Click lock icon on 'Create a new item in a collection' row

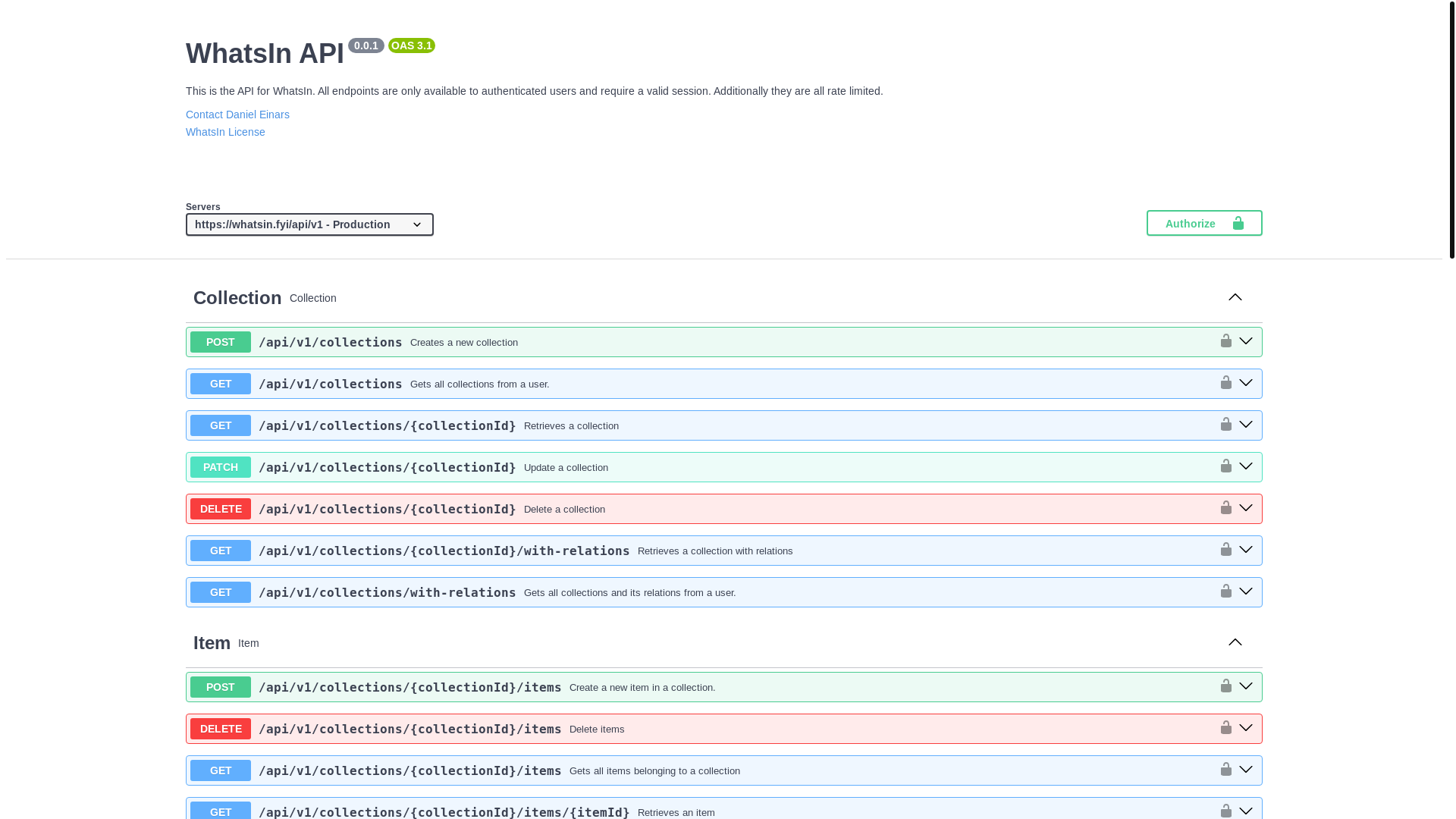[x=1225, y=686]
